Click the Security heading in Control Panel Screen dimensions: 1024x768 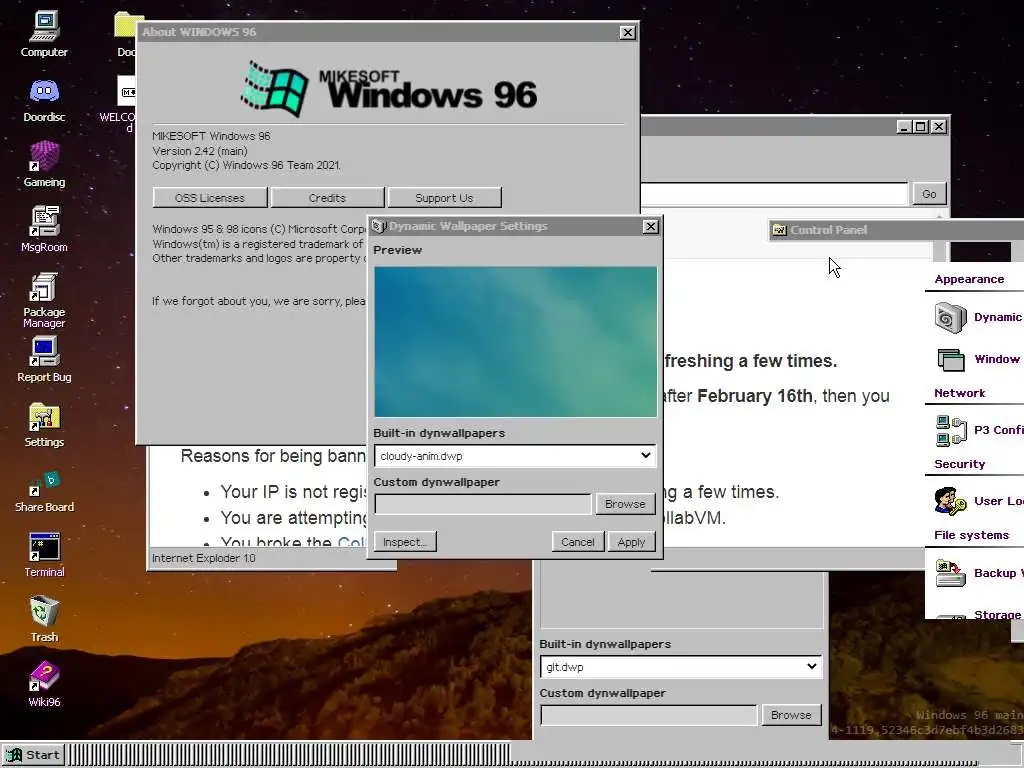959,464
